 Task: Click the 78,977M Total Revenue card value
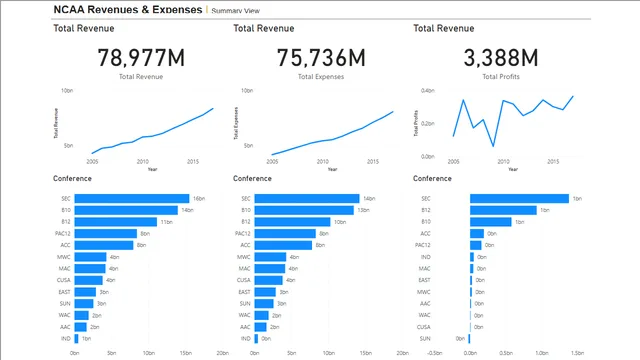(141, 58)
